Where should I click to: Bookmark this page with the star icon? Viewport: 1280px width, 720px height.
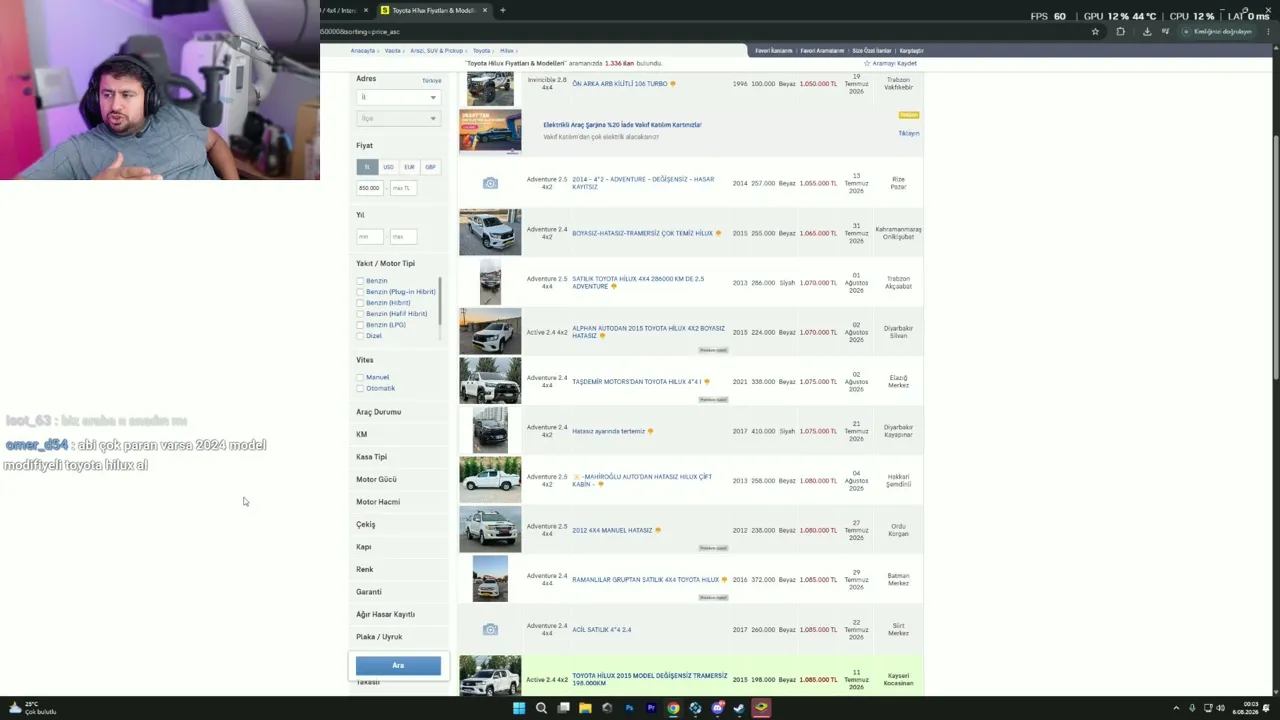pyautogui.click(x=1095, y=32)
